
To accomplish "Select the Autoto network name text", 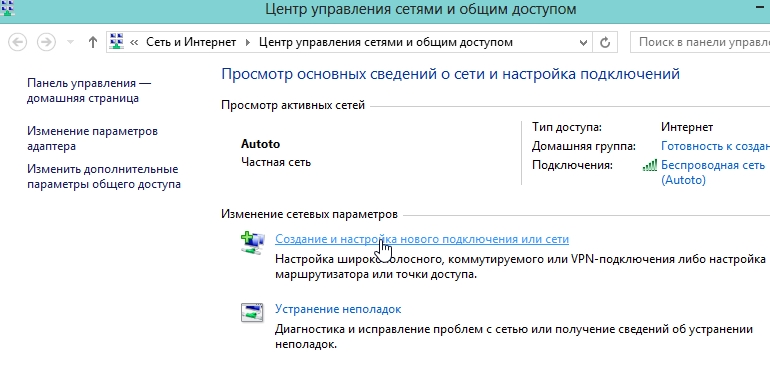I will pos(260,144).
